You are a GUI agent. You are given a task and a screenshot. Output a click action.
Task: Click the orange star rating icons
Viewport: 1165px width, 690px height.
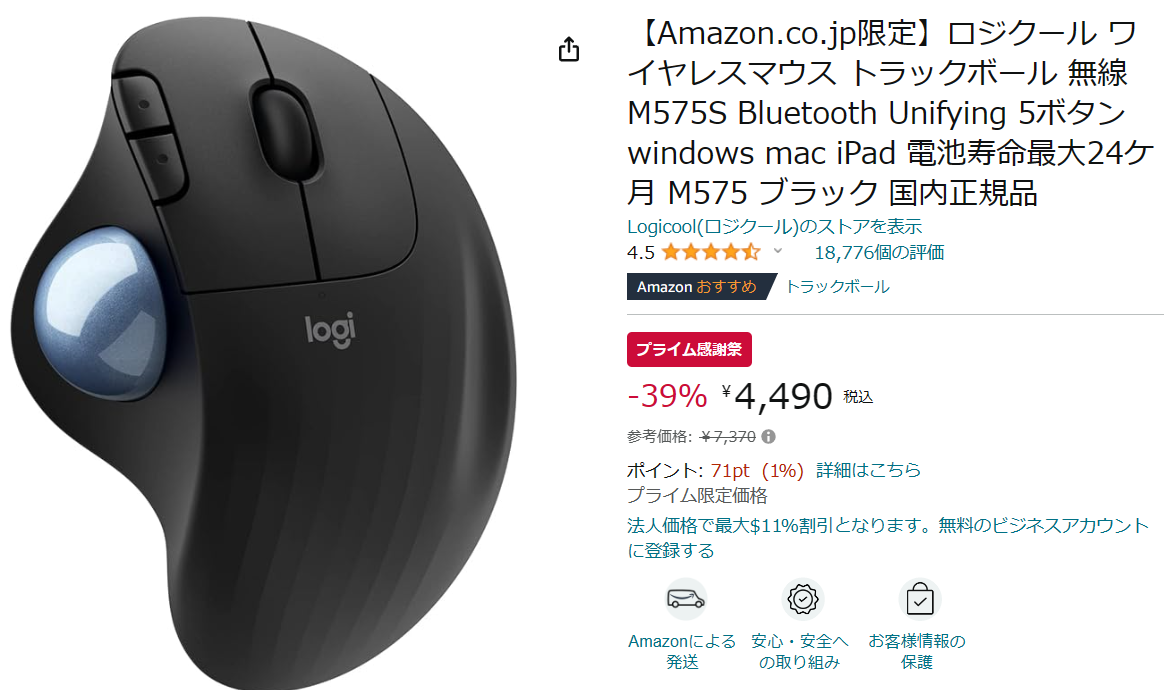coord(711,253)
